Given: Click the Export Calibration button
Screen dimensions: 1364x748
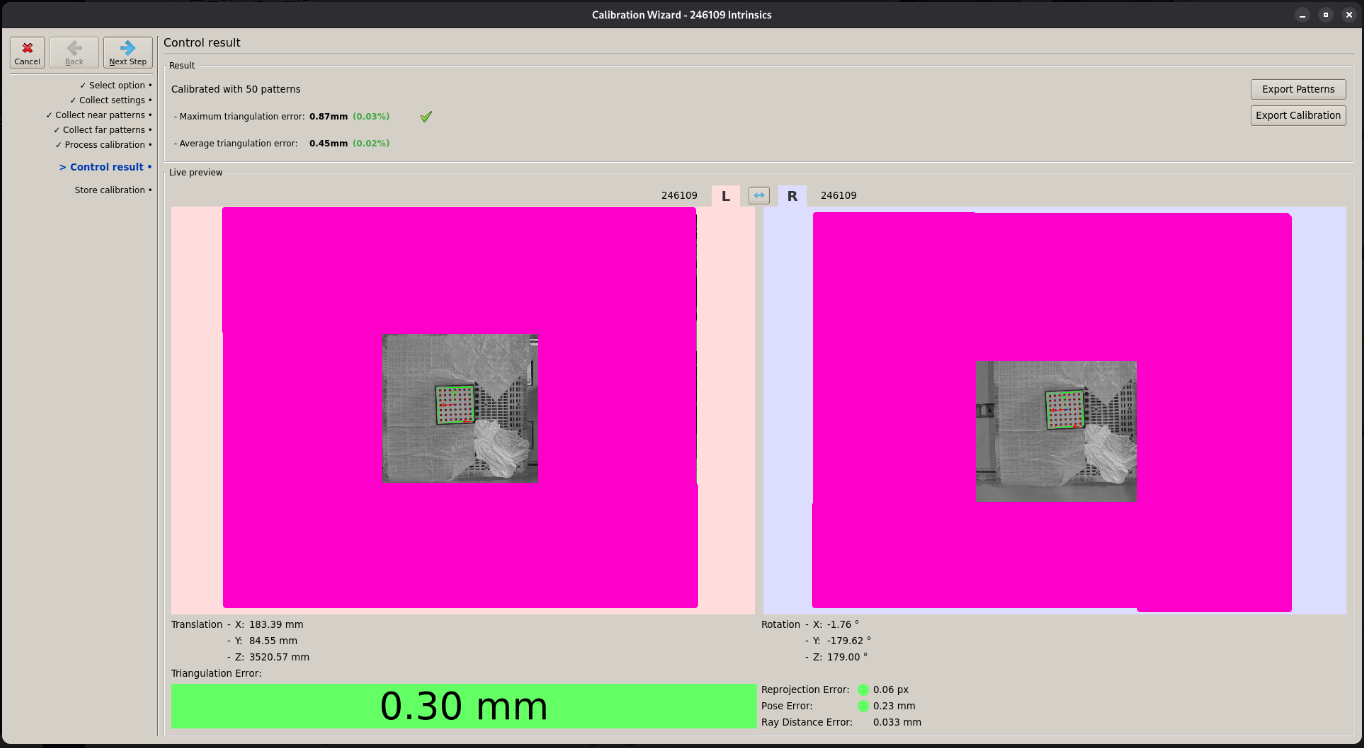Looking at the screenshot, I should coord(1298,115).
